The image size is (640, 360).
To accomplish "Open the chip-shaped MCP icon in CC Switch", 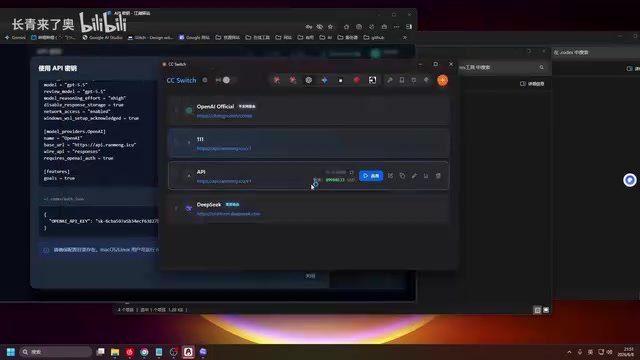I will point(414,80).
